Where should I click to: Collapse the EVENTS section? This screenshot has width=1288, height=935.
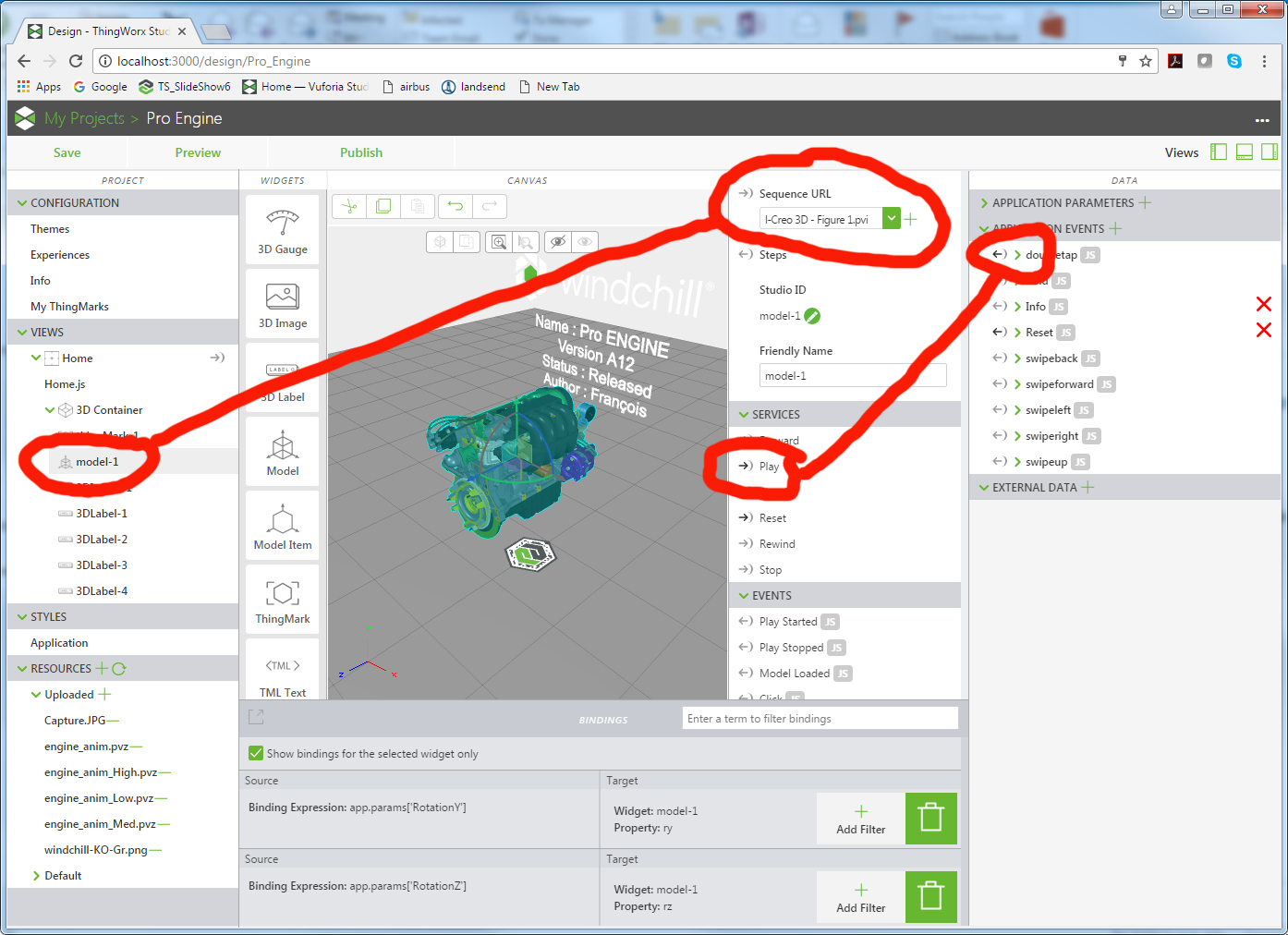(743, 596)
